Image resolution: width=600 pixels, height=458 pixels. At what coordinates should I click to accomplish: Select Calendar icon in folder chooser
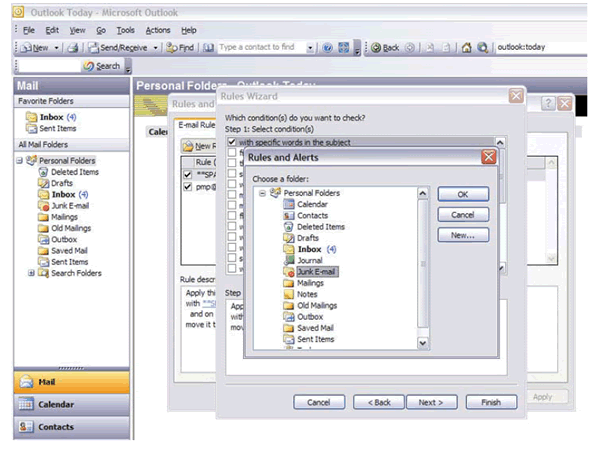tap(289, 204)
